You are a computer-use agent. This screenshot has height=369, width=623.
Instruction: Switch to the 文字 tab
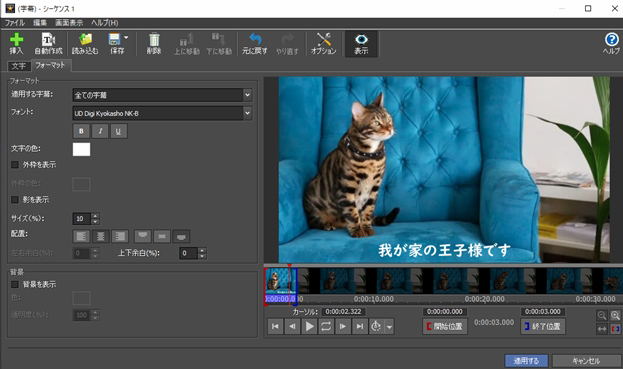point(19,66)
